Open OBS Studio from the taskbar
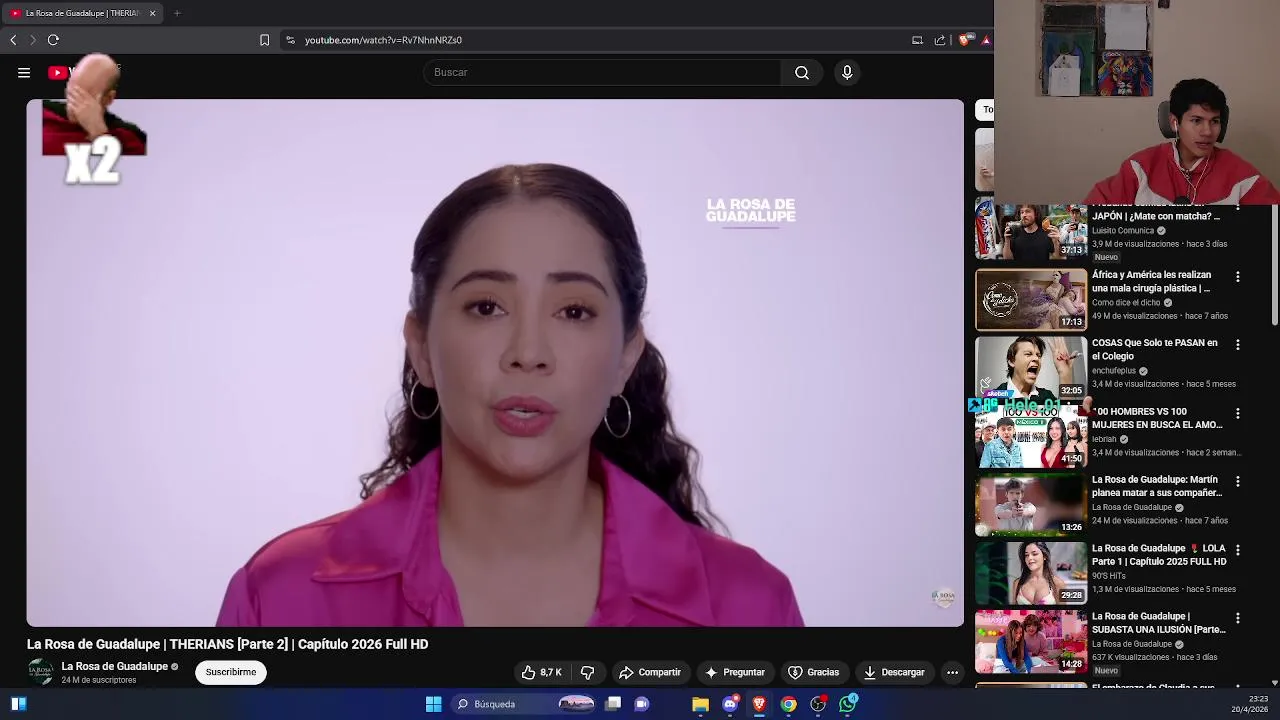Viewport: 1280px width, 720px height. [818, 704]
